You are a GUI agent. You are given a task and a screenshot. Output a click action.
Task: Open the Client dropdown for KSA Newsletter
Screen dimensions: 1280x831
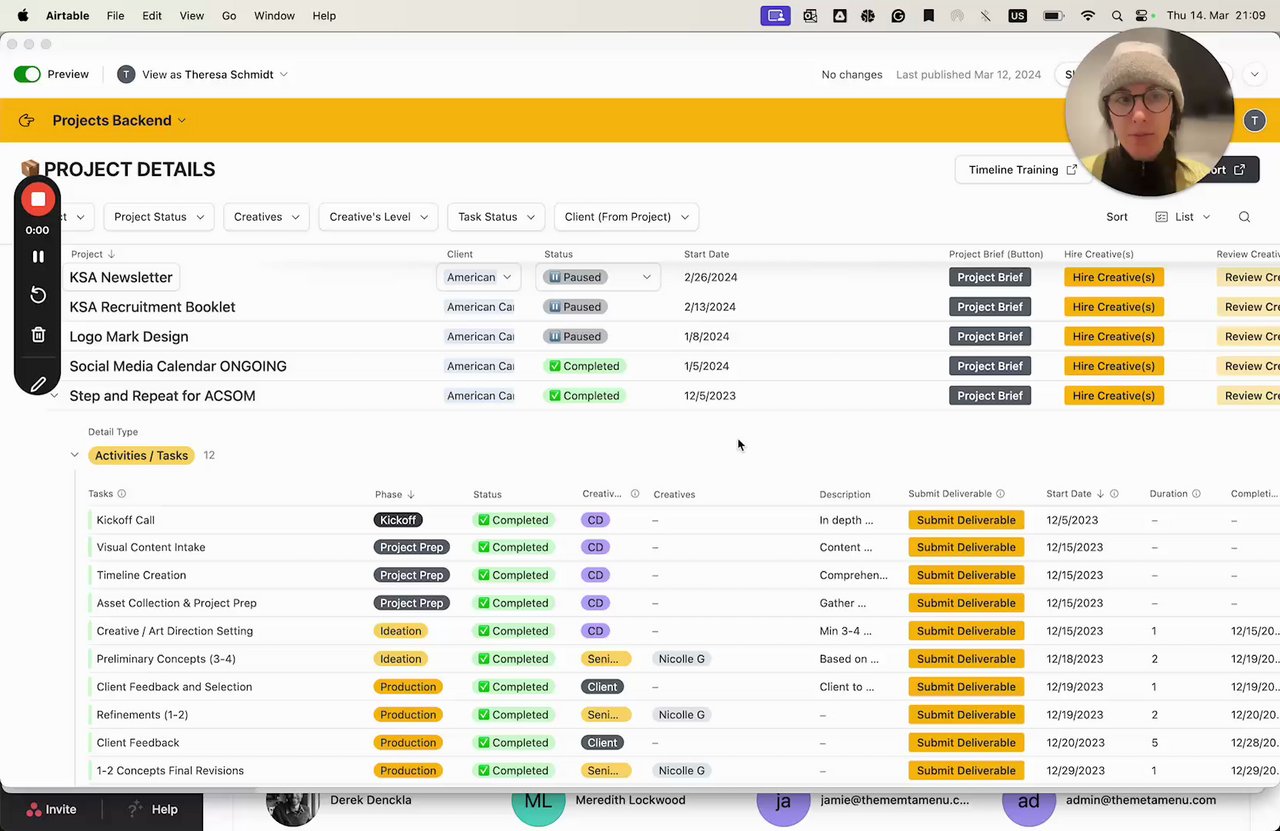(x=479, y=277)
